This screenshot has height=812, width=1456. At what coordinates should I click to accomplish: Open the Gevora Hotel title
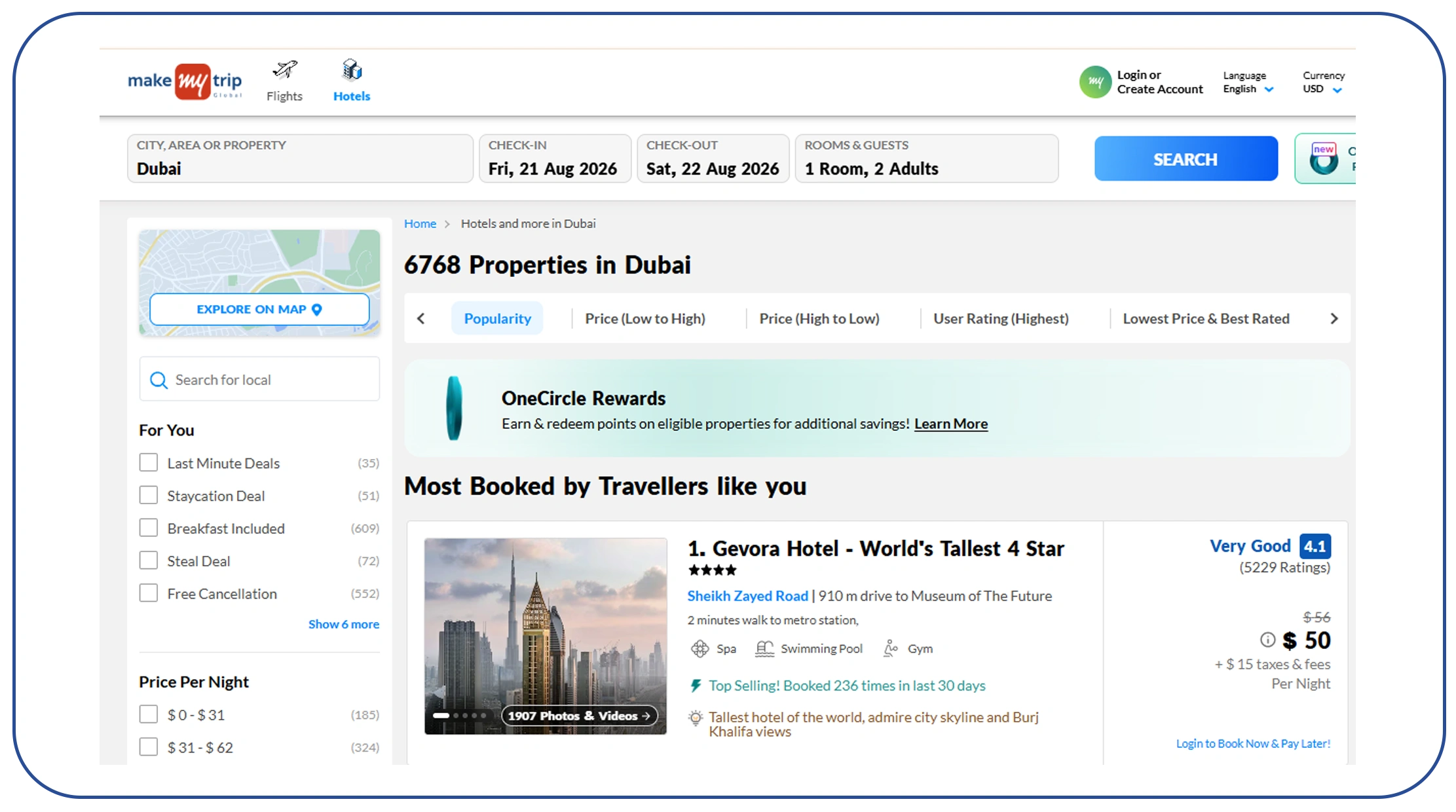876,548
